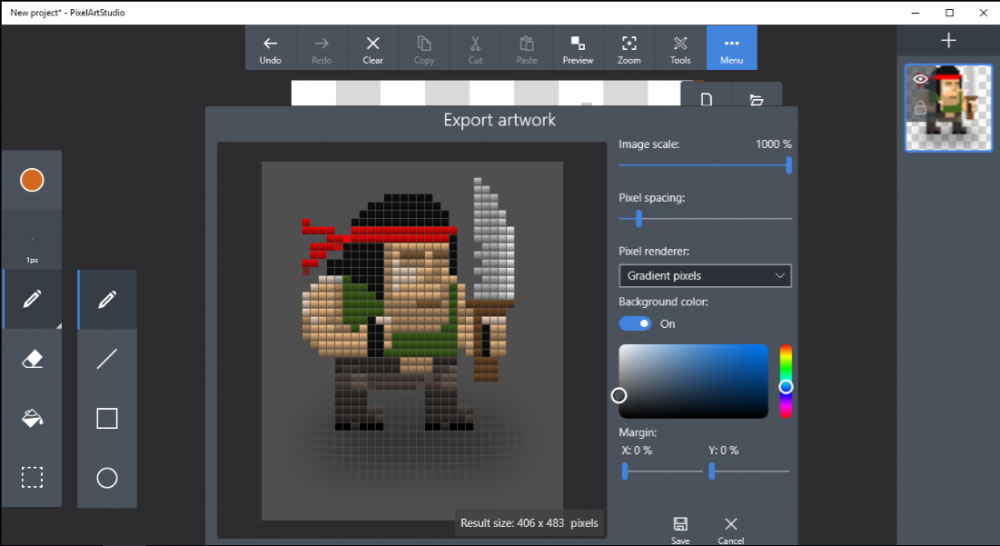Click the Paste clipboard icon
The image size is (1000, 546).
tap(527, 48)
